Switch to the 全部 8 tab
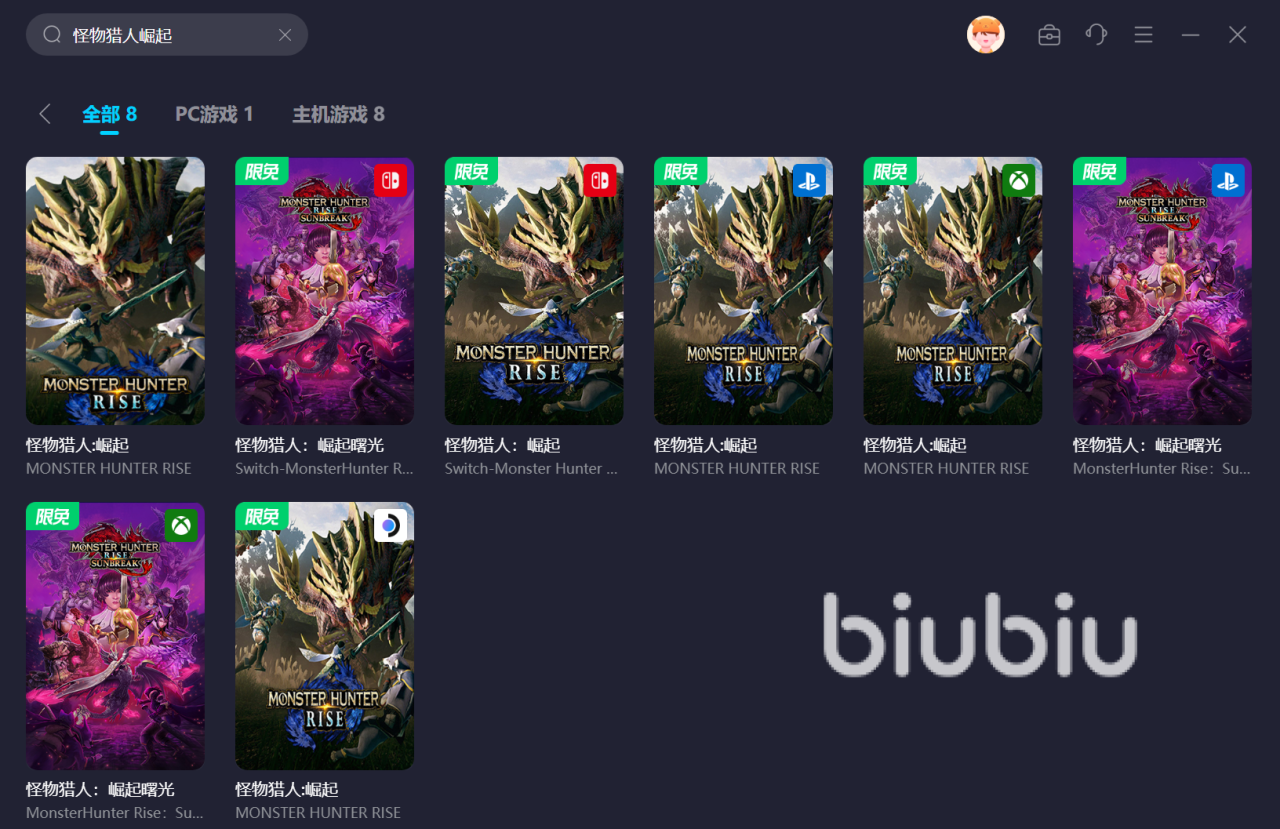 point(109,114)
